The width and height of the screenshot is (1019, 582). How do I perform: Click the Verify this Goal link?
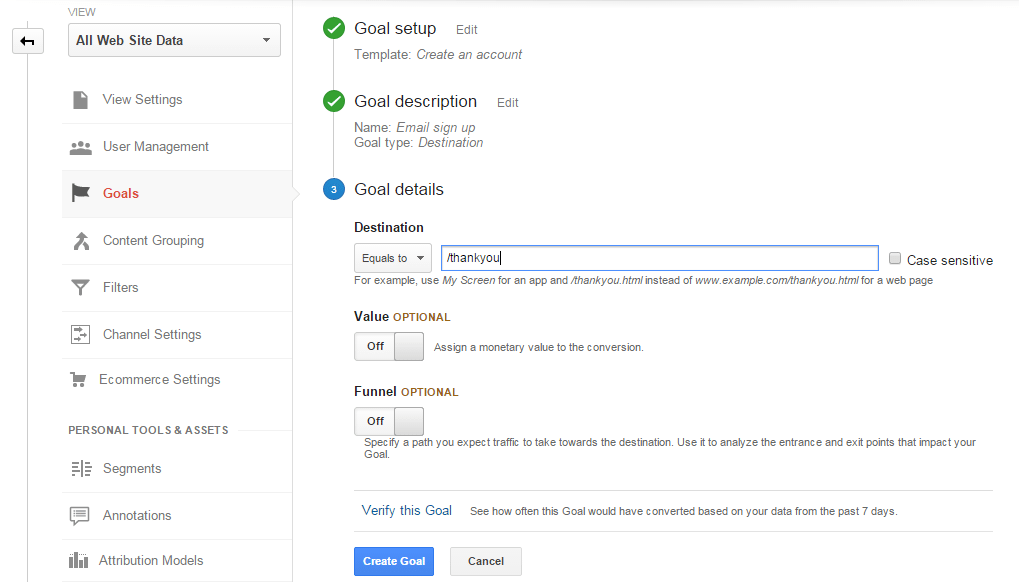[407, 511]
